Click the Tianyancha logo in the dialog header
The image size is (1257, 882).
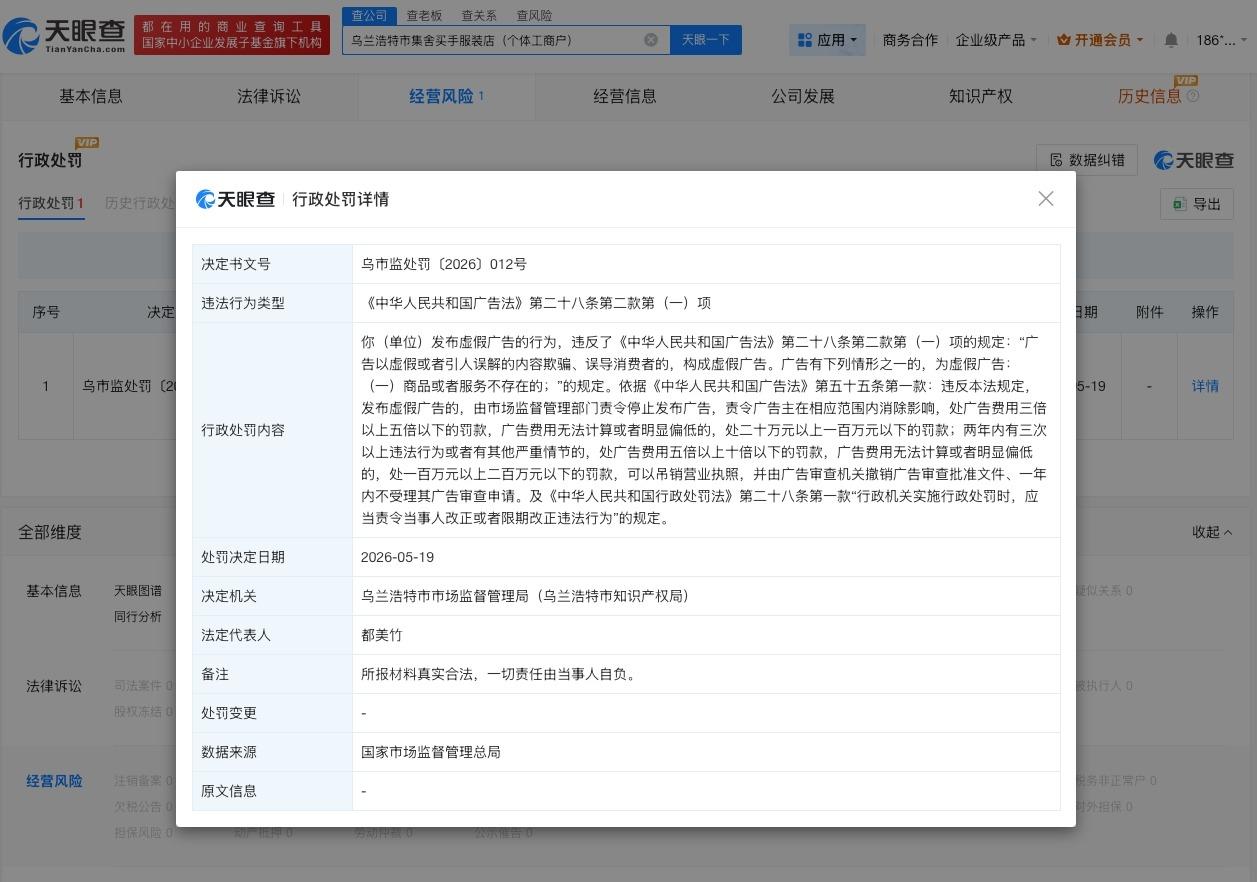(236, 199)
